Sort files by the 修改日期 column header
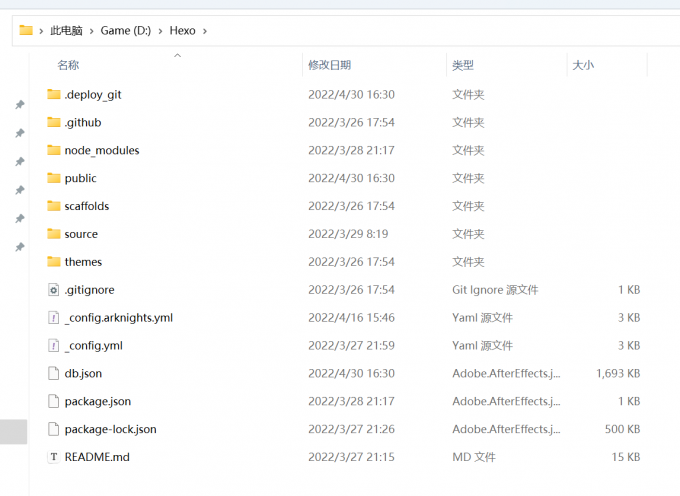The image size is (680, 496). pos(329,65)
